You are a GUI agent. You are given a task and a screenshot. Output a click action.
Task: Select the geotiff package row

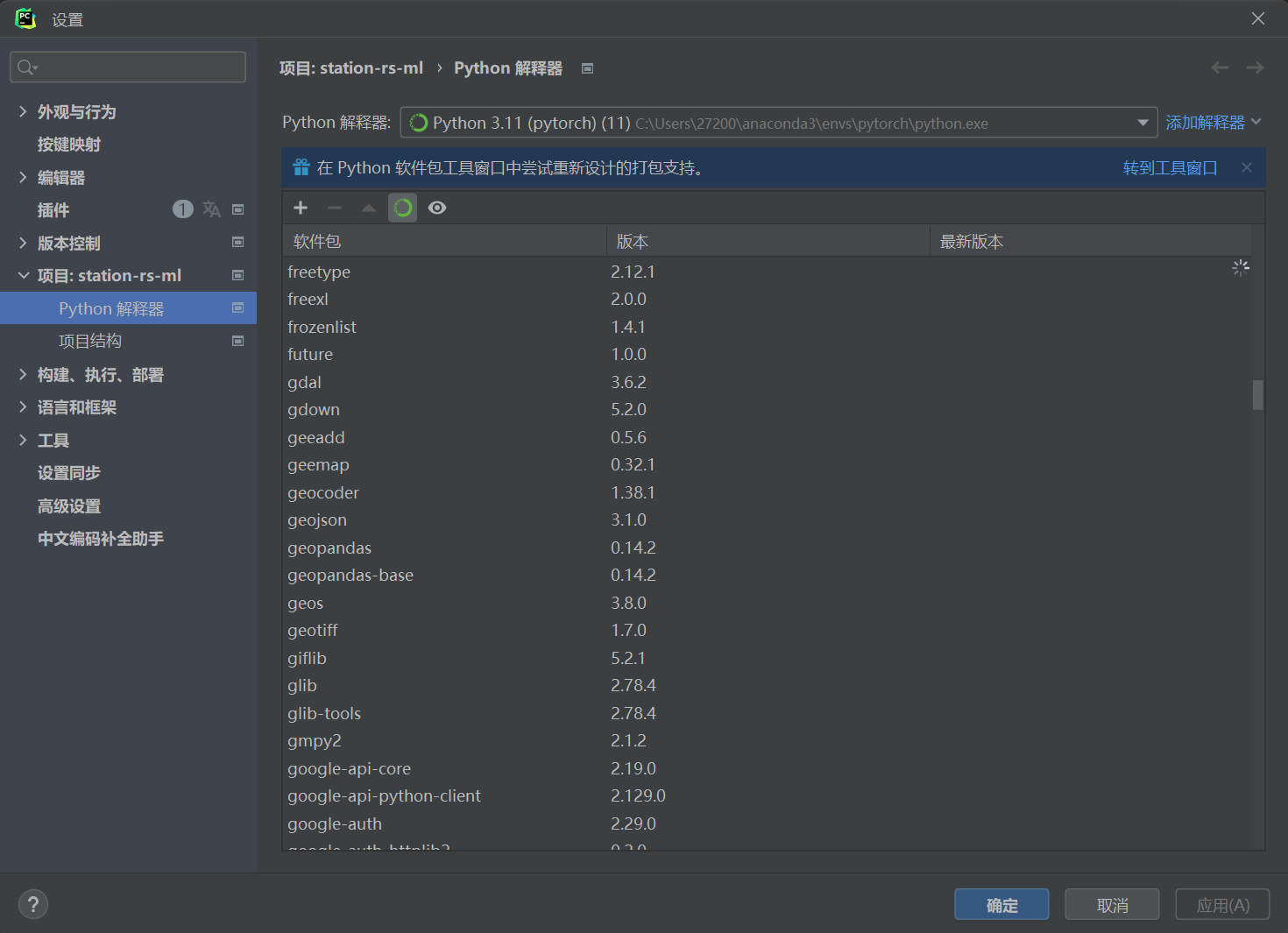(x=767, y=630)
